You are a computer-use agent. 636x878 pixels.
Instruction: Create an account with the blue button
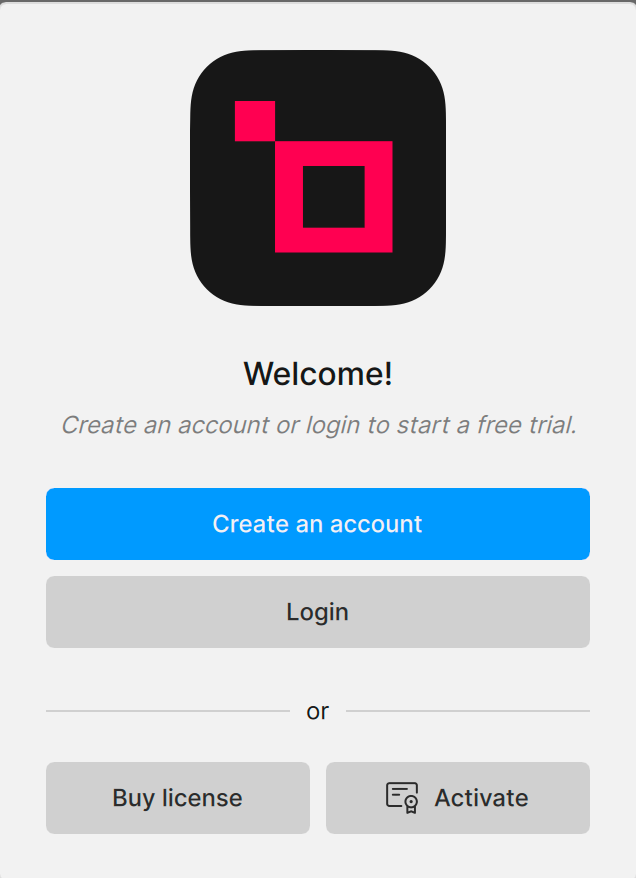(x=318, y=524)
